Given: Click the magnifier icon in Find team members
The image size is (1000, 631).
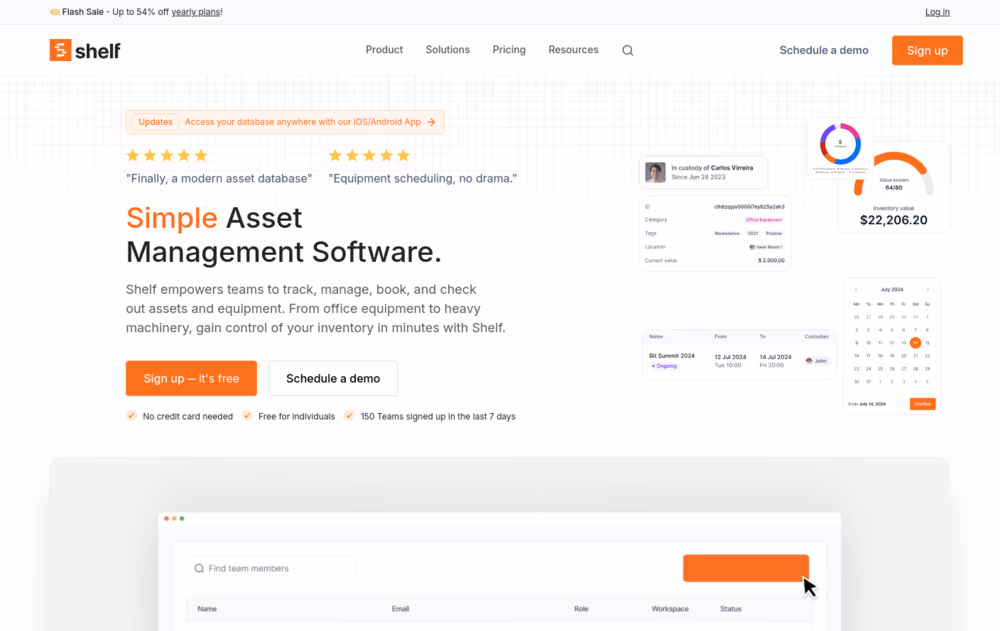Looking at the screenshot, I should pyautogui.click(x=199, y=568).
